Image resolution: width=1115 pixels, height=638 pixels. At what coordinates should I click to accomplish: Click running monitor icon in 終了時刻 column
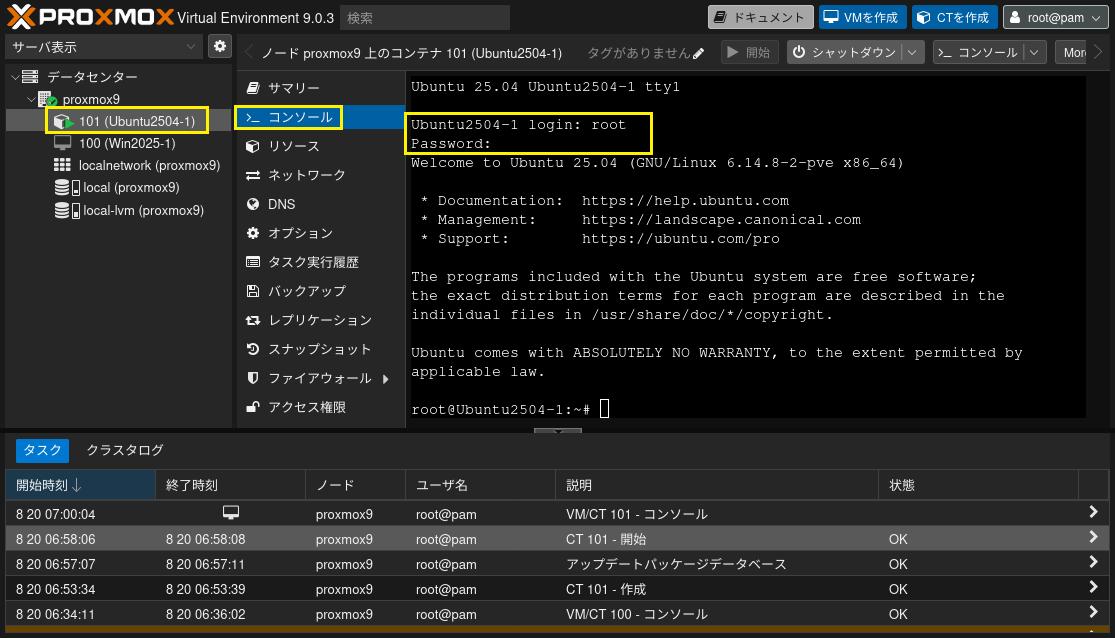click(x=230, y=512)
